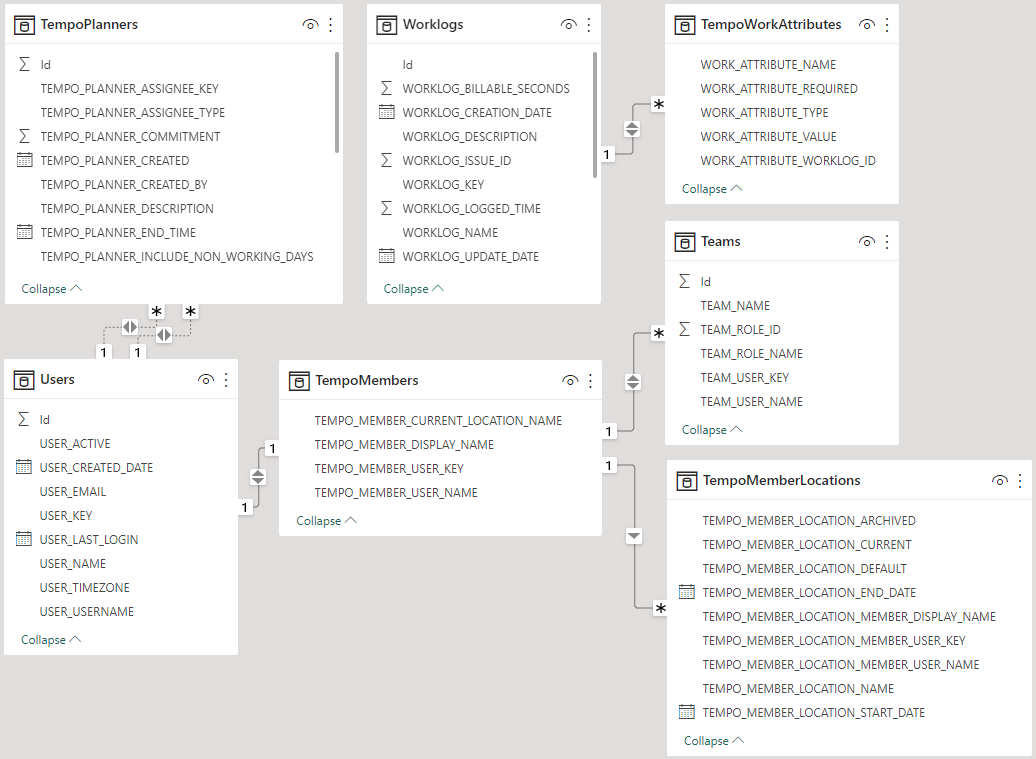This screenshot has width=1036, height=759.
Task: Select the TEAM_ROLE_NAME field
Action: 751,353
